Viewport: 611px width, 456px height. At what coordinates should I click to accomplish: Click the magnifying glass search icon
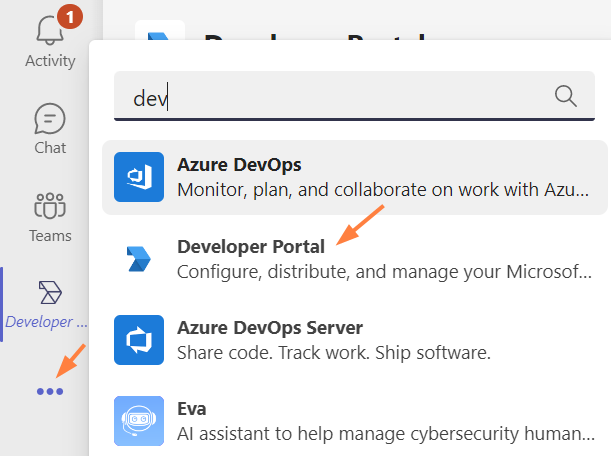click(x=565, y=96)
